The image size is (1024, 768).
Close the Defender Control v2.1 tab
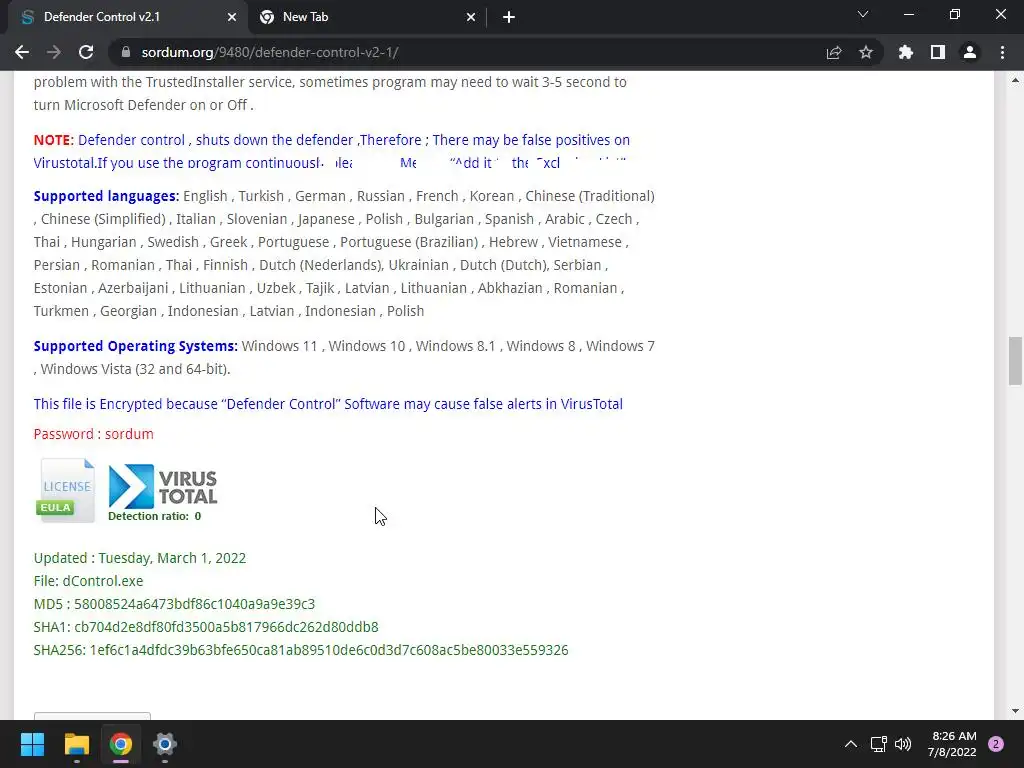pyautogui.click(x=232, y=17)
